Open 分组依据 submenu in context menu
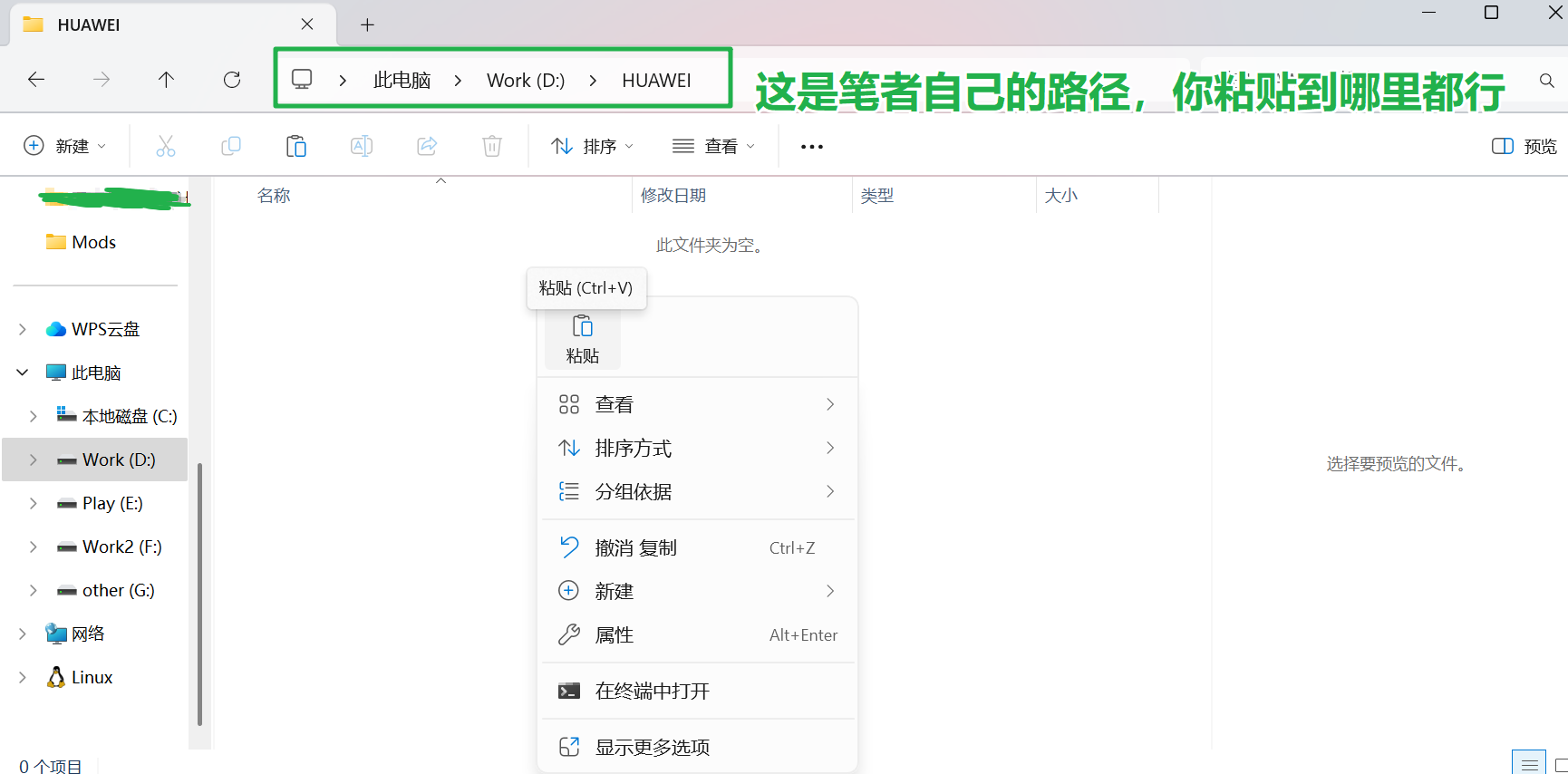This screenshot has height=774, width=1568. [x=698, y=491]
